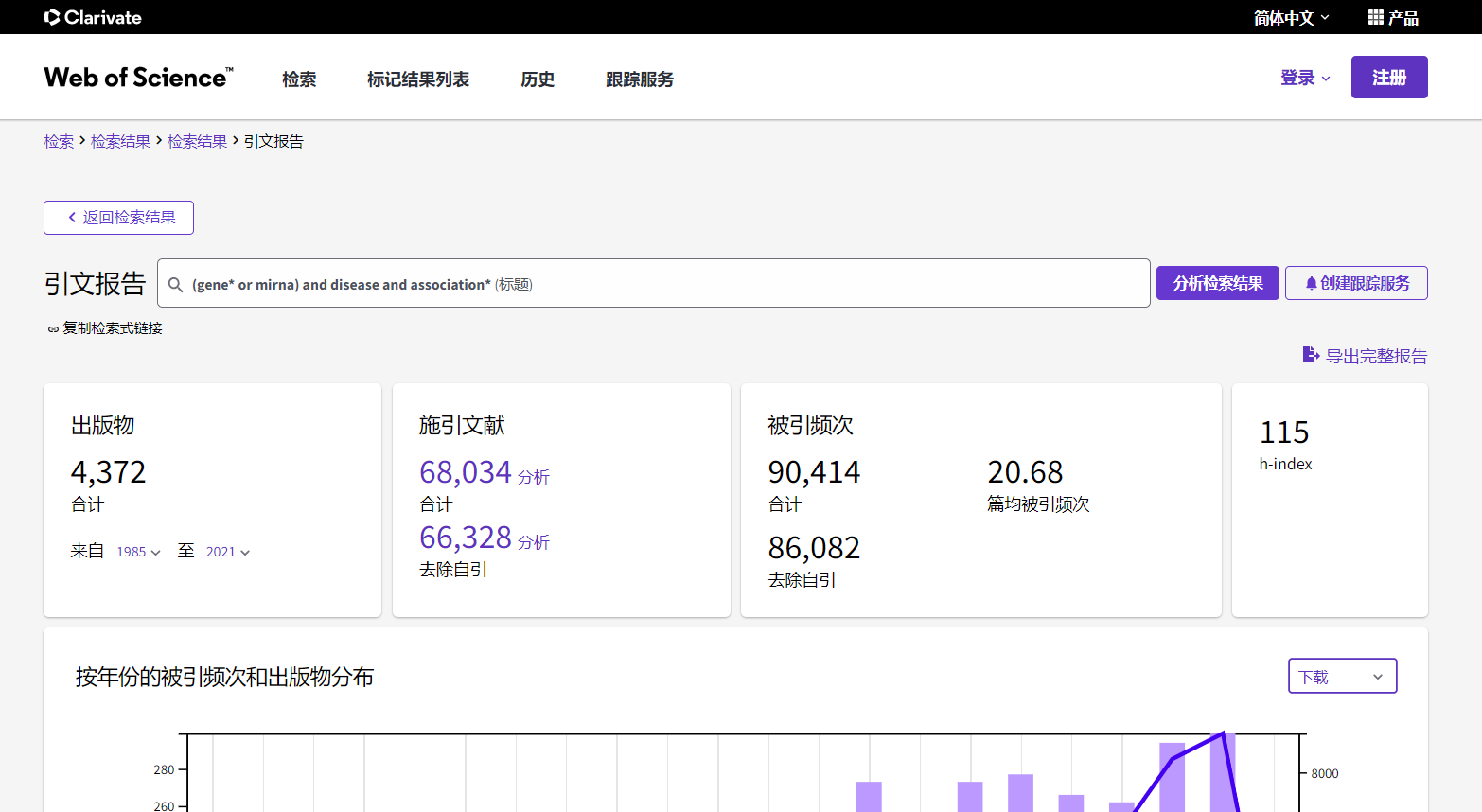Open the 产品 menu in top bar
This screenshot has height=812, width=1482.
(1393, 17)
